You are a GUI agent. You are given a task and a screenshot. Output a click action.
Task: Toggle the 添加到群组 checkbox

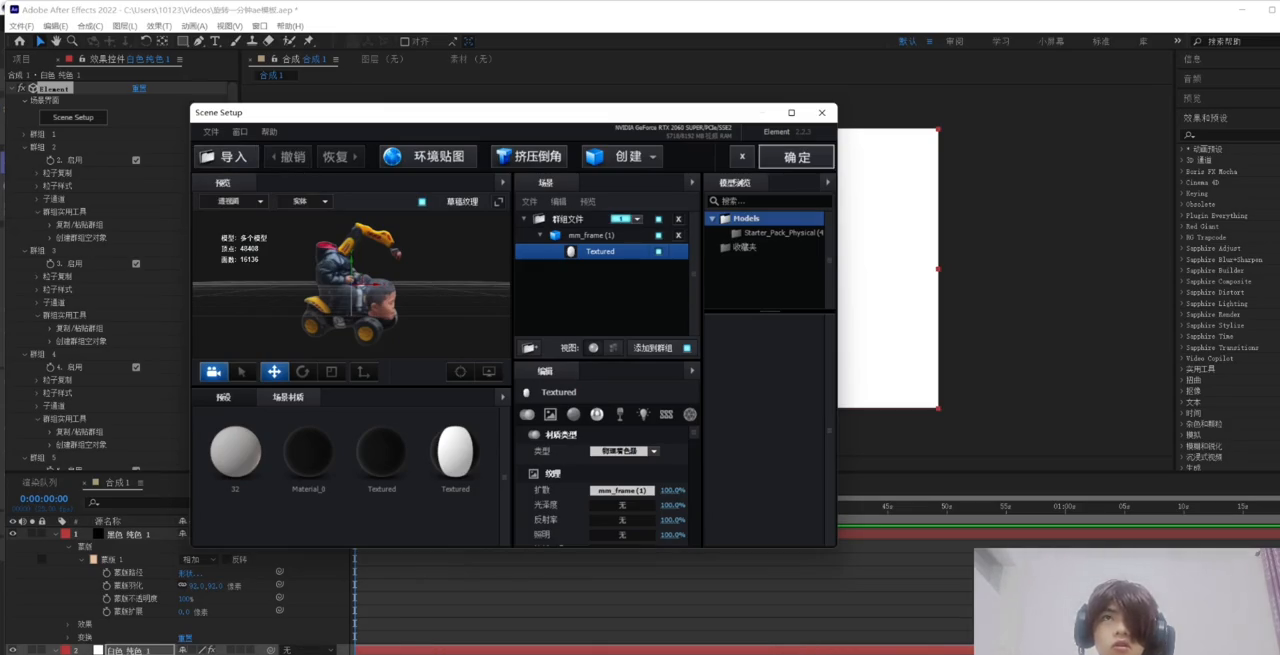[687, 348]
